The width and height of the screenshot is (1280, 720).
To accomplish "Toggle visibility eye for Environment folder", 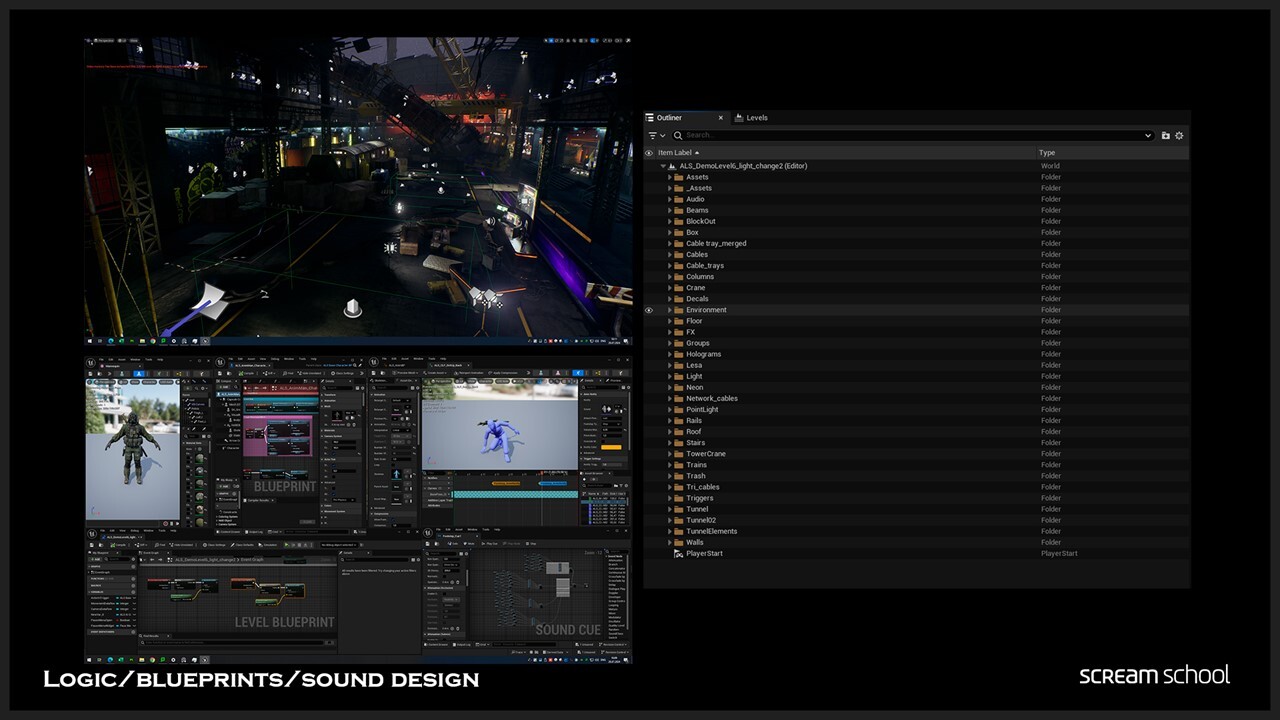I will click(649, 310).
